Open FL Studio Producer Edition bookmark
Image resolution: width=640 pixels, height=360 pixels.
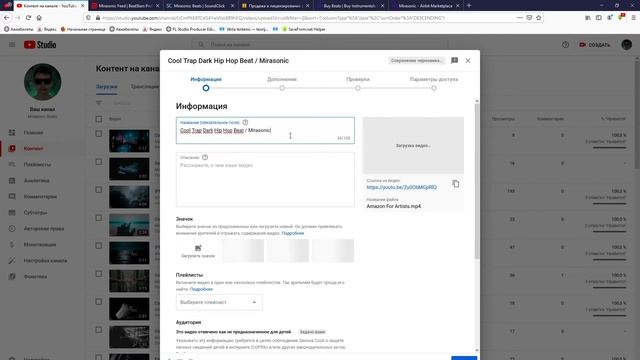pos(190,29)
